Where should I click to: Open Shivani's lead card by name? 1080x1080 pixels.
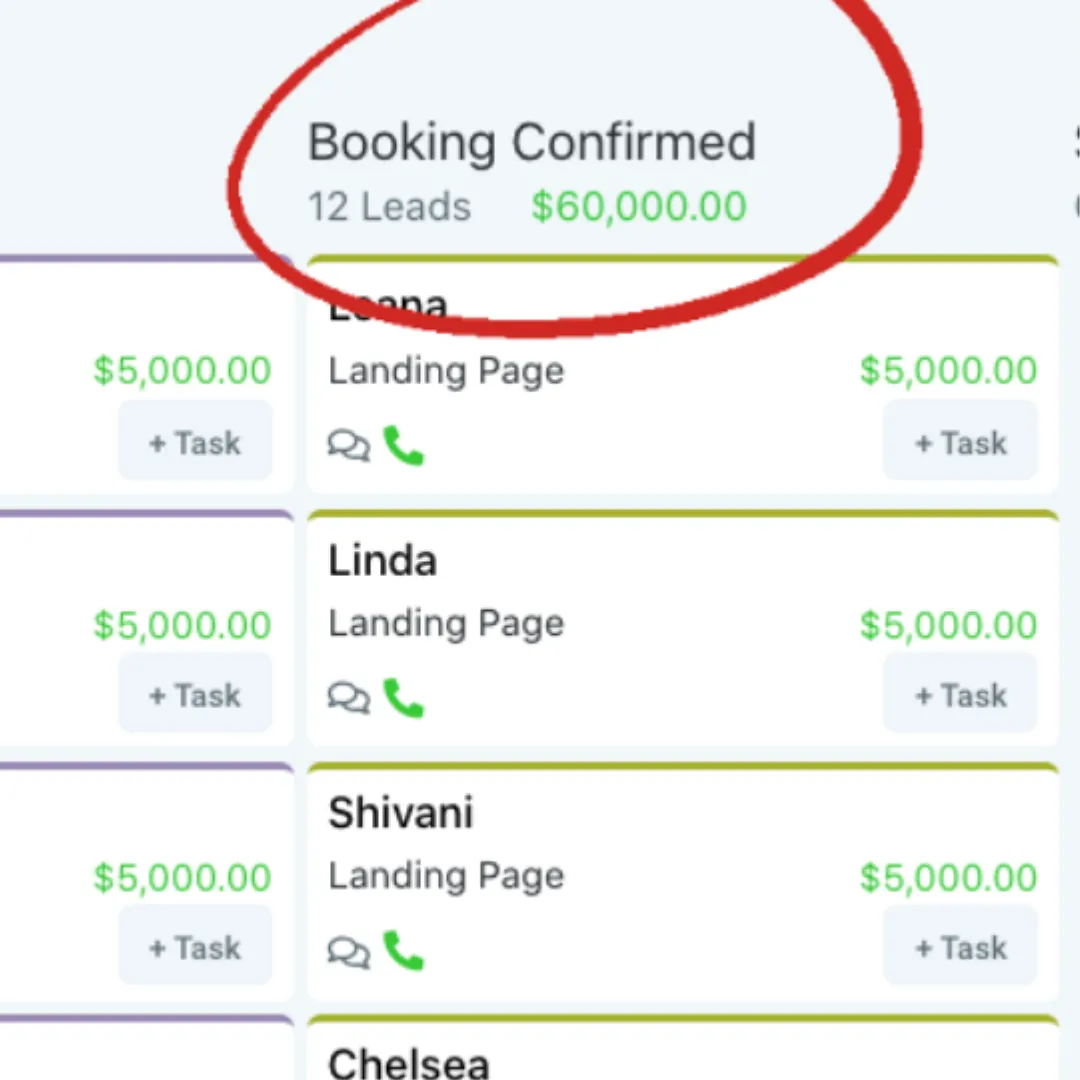pos(400,813)
